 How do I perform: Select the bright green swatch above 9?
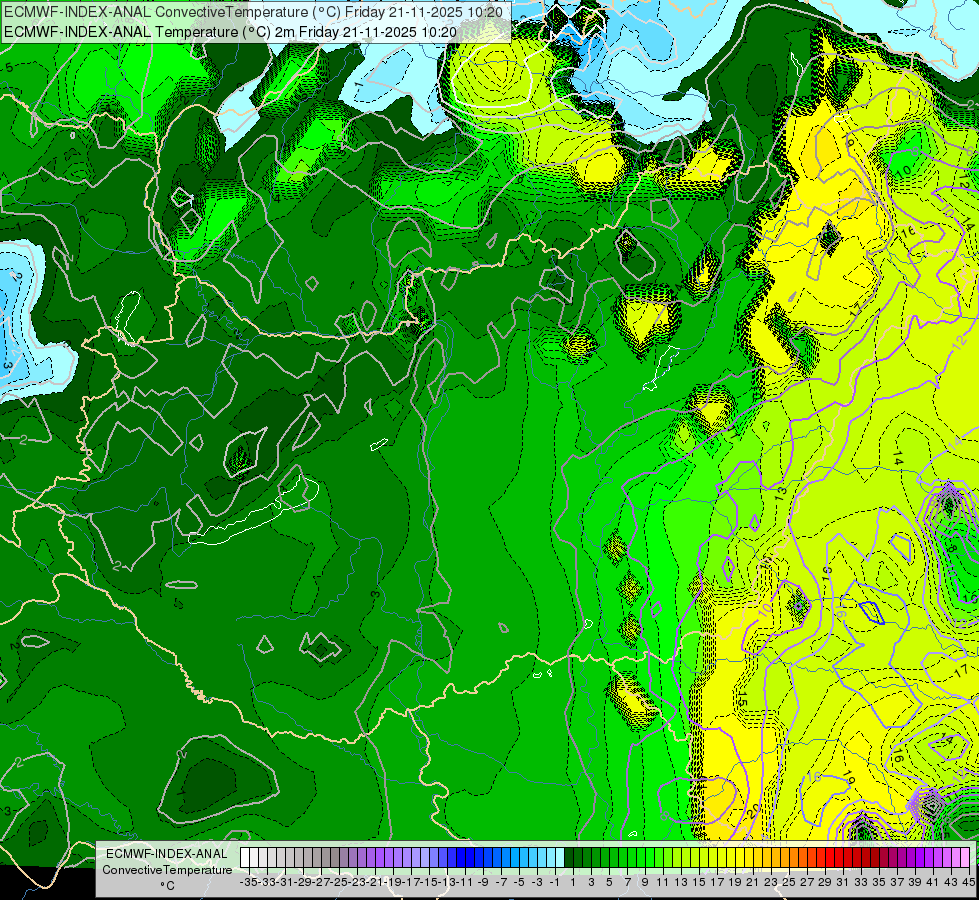pos(641,858)
